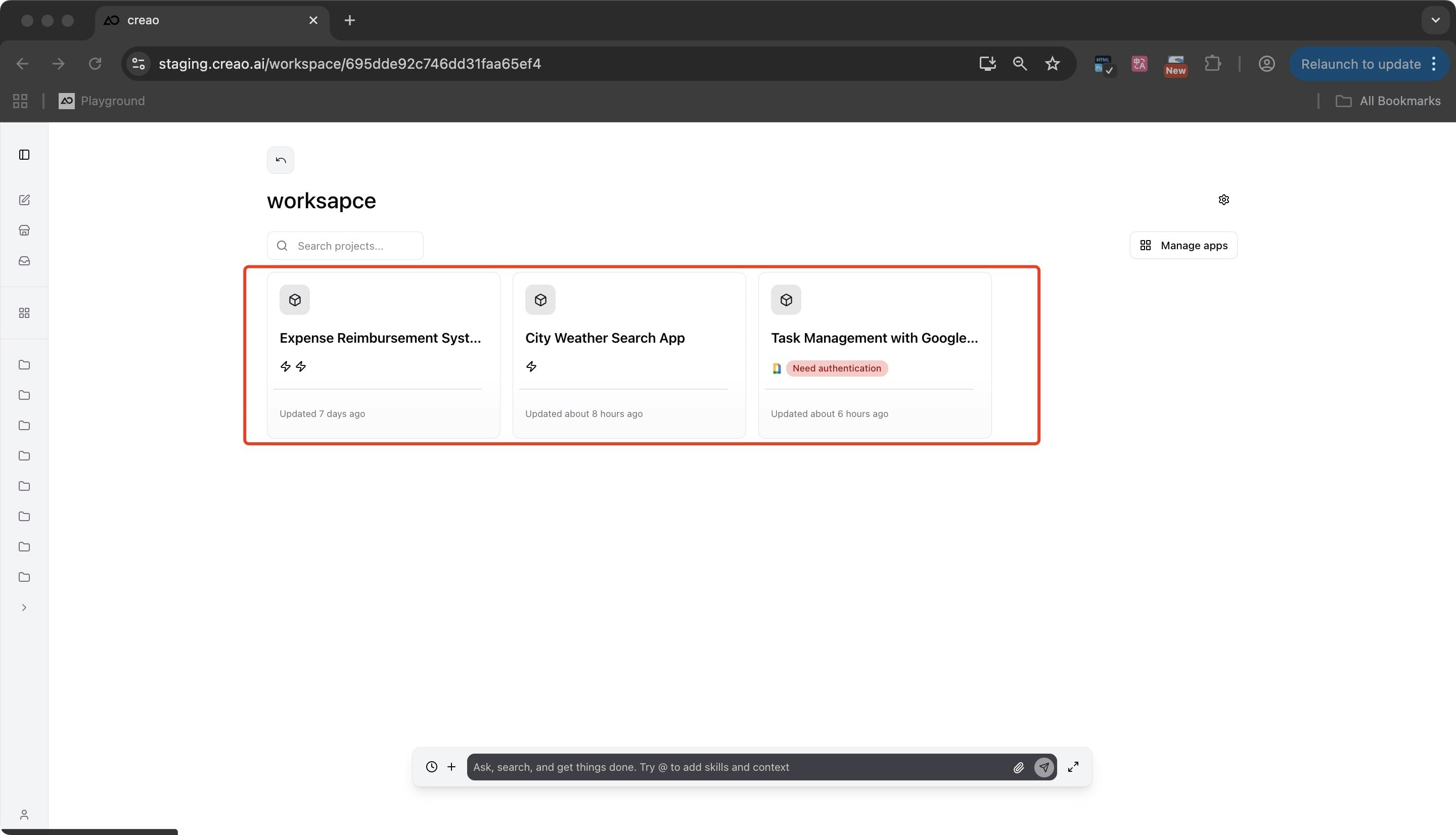The image size is (1456, 835).
Task: Expand the chat box to fullscreen
Action: 1073,767
